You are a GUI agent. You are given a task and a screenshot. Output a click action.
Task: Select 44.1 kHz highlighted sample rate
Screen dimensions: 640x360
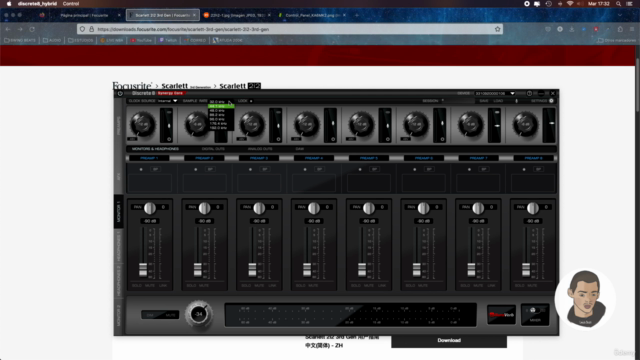pos(221,106)
